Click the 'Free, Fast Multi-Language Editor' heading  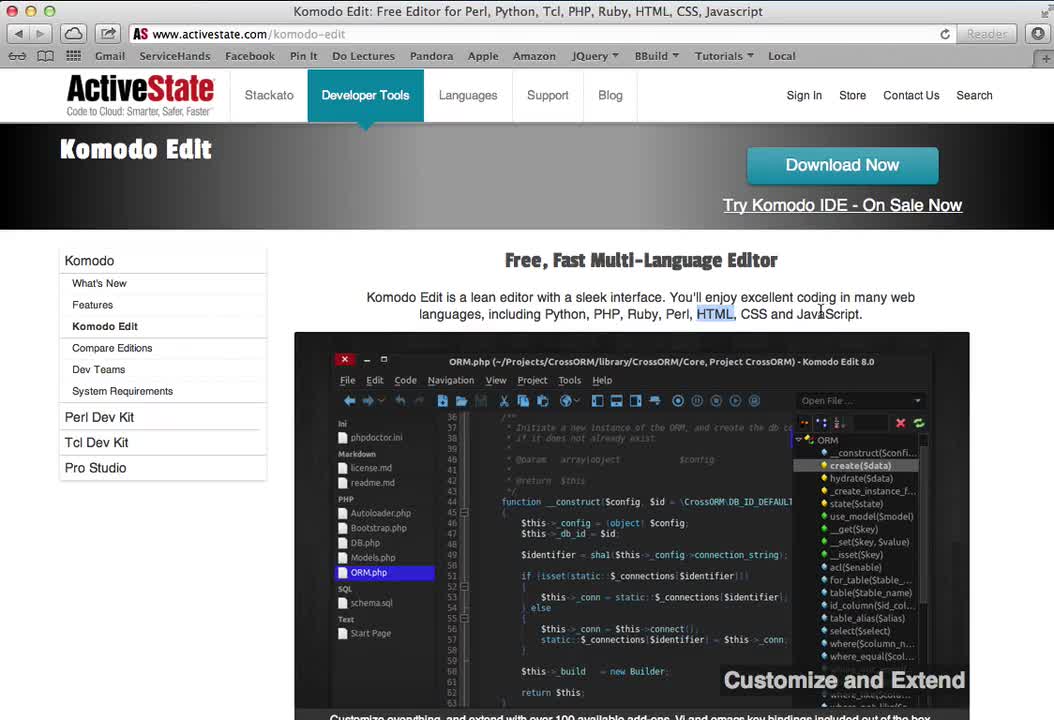[641, 260]
